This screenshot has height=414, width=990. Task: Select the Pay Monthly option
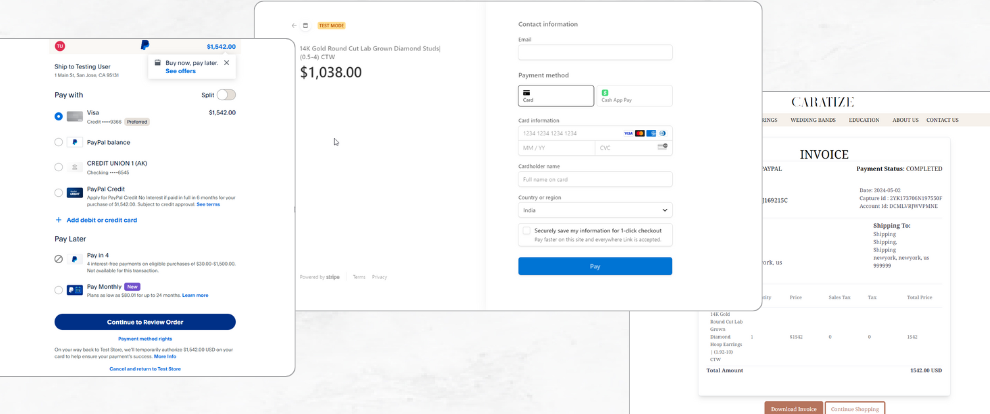pyautogui.click(x=59, y=290)
